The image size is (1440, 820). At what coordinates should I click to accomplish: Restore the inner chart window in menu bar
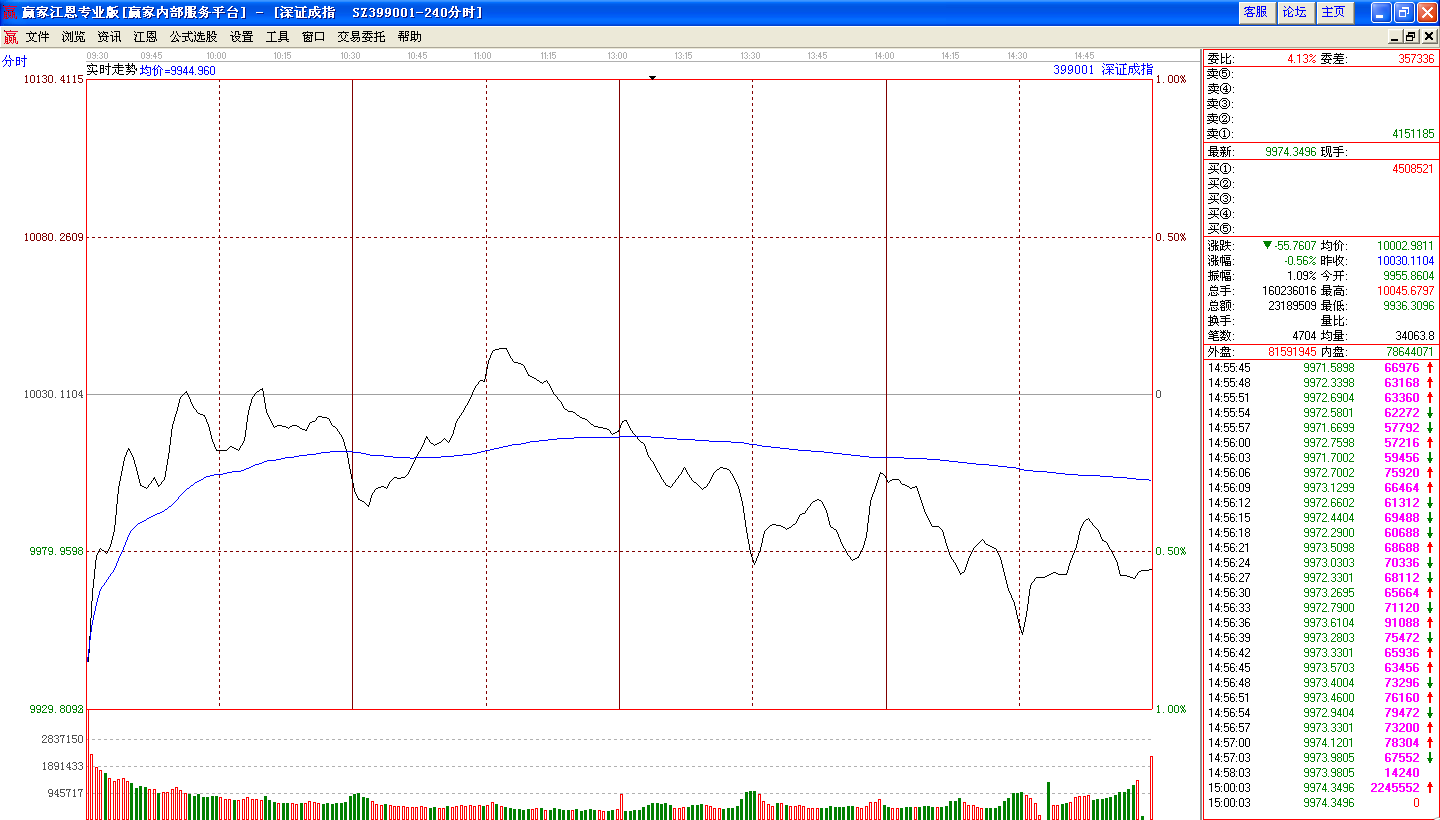tap(1411, 37)
